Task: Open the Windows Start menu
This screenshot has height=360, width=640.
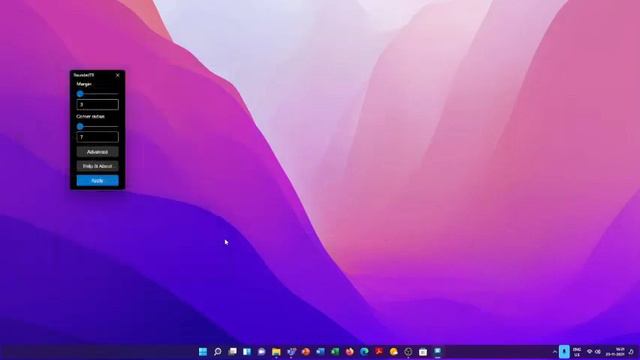Action: pyautogui.click(x=203, y=351)
